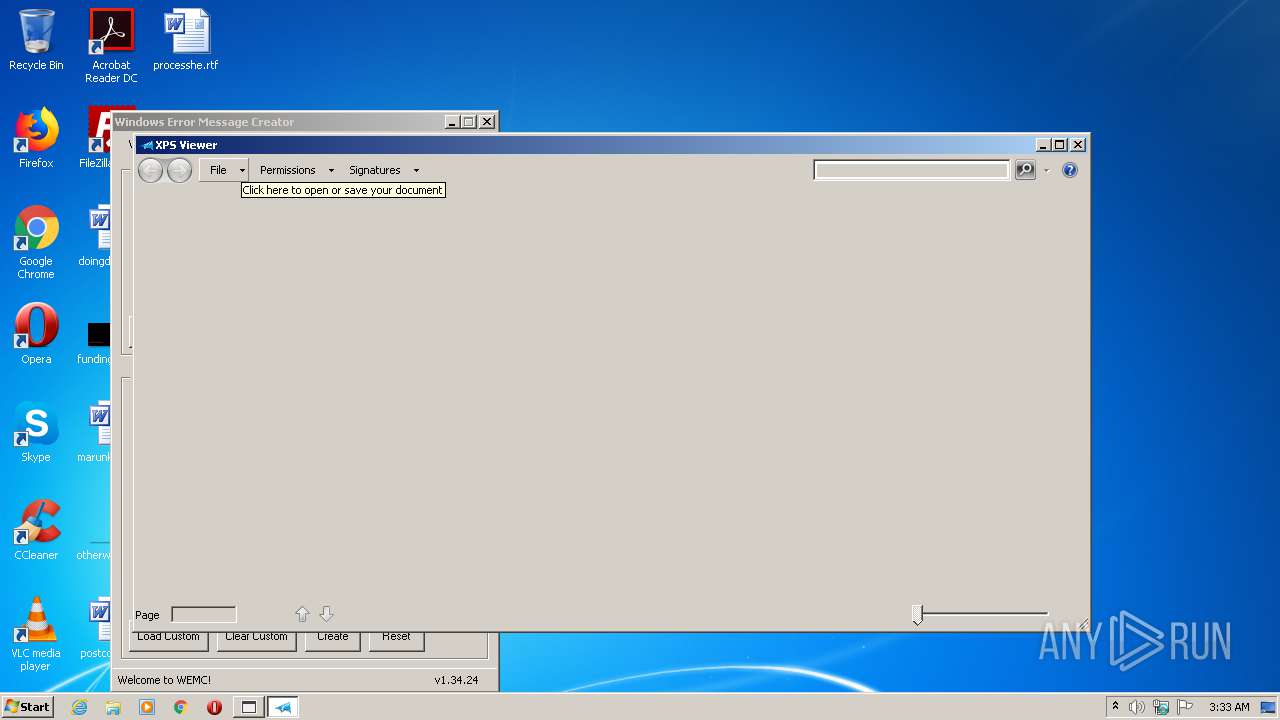Click the magnifier search button

(1025, 170)
